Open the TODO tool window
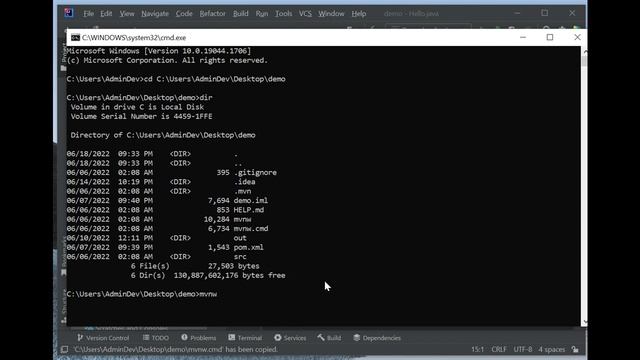This screenshot has height=360, width=640. click(156, 338)
